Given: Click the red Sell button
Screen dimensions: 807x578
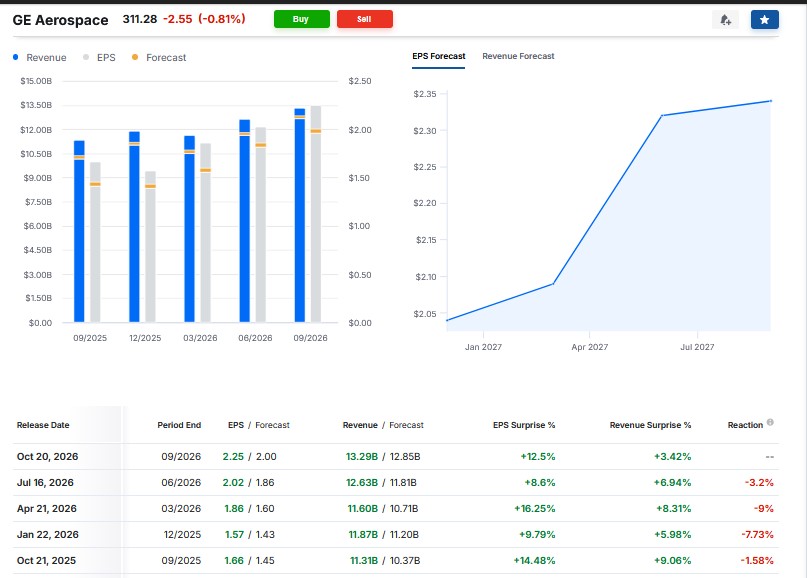Looking at the screenshot, I should coord(365,19).
